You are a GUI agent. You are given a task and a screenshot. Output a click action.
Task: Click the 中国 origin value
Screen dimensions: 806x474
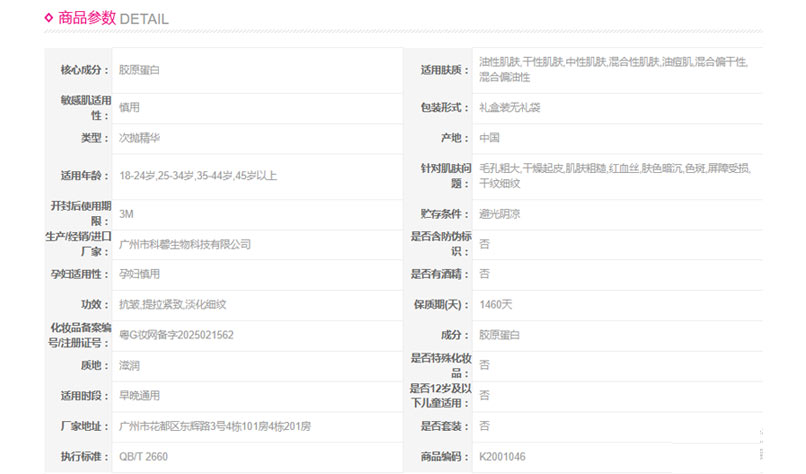pos(489,138)
